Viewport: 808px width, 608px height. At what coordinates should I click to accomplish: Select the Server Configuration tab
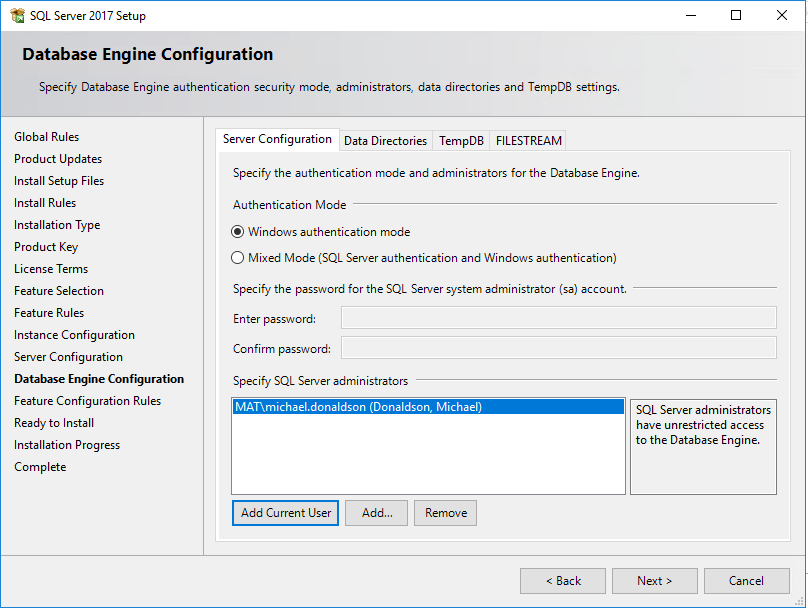pos(277,140)
